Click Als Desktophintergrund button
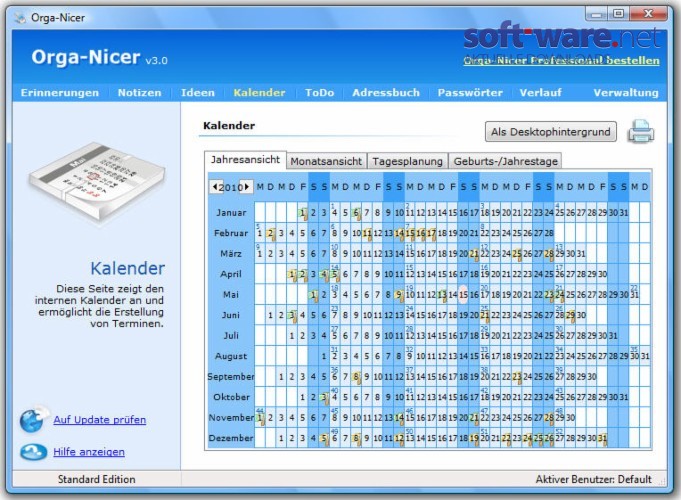This screenshot has height=500, width=681. click(551, 132)
